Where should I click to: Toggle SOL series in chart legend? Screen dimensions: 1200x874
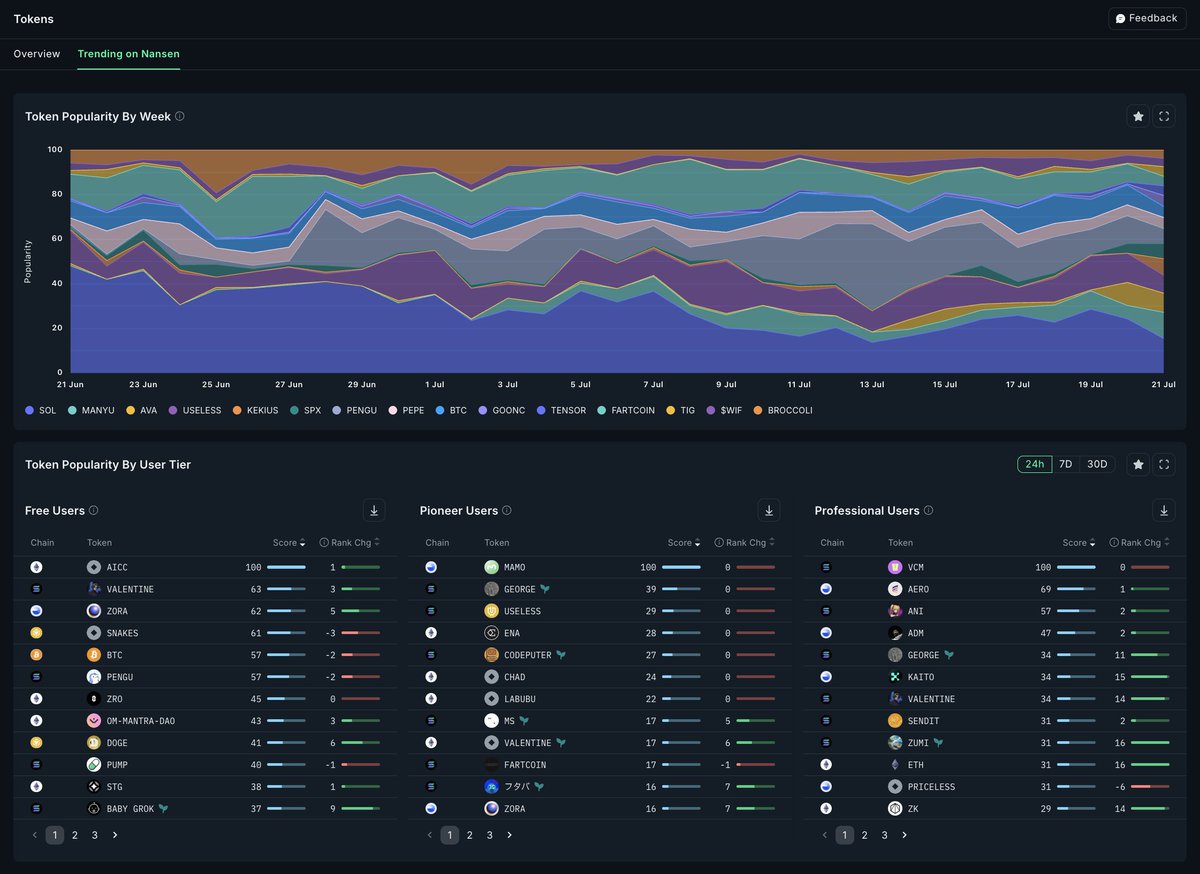click(41, 410)
